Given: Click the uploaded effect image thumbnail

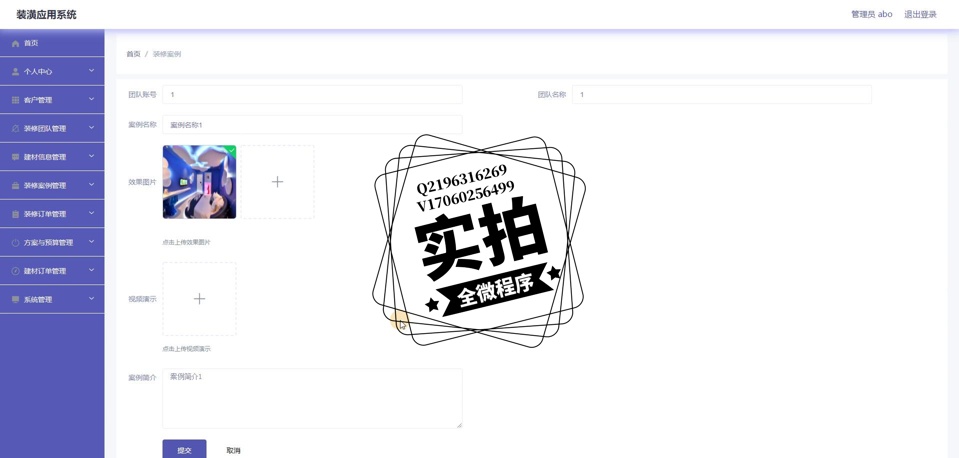Looking at the screenshot, I should tap(199, 182).
